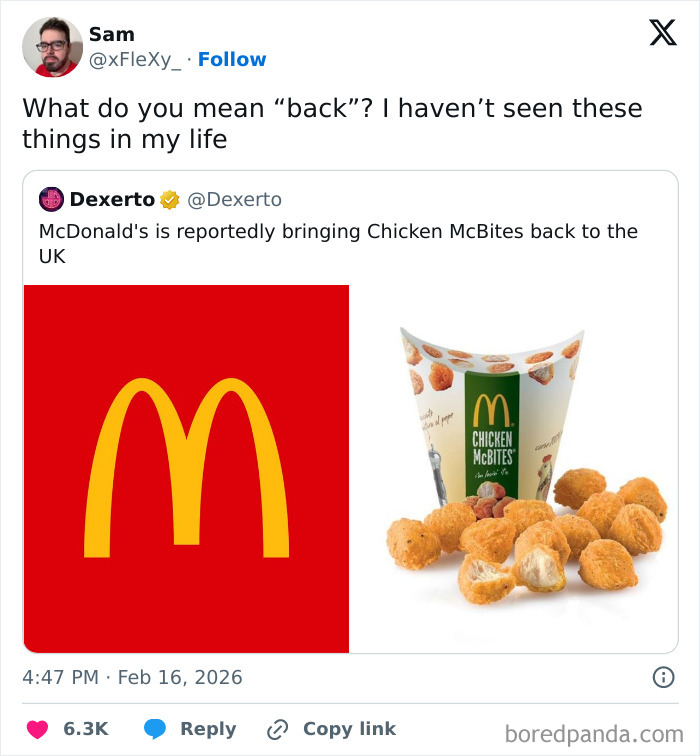Viewport: 700px width, 756px height.
Task: Open Sam's profile picture
Action: pyautogui.click(x=52, y=47)
